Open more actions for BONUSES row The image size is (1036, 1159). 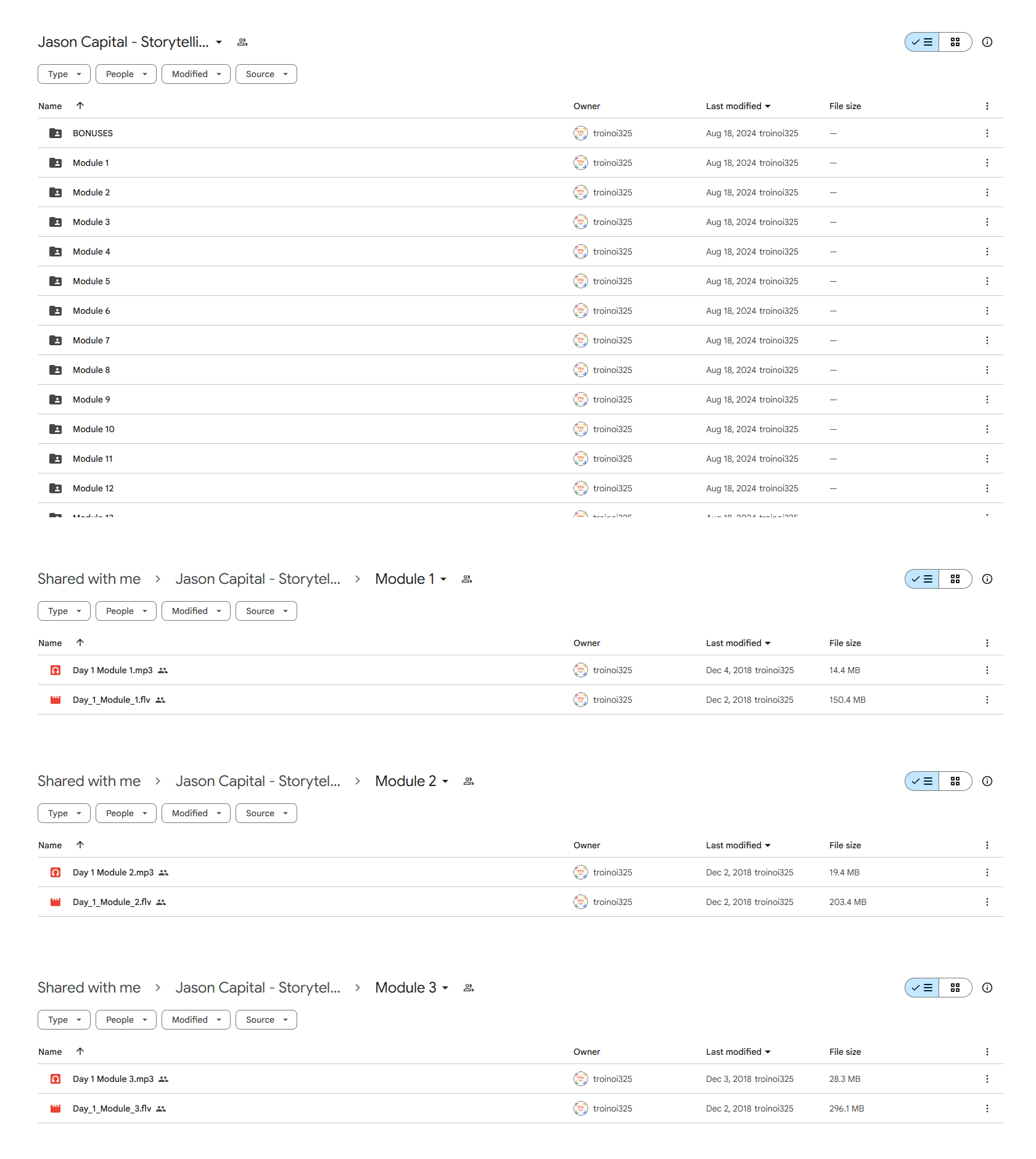pyautogui.click(x=987, y=133)
